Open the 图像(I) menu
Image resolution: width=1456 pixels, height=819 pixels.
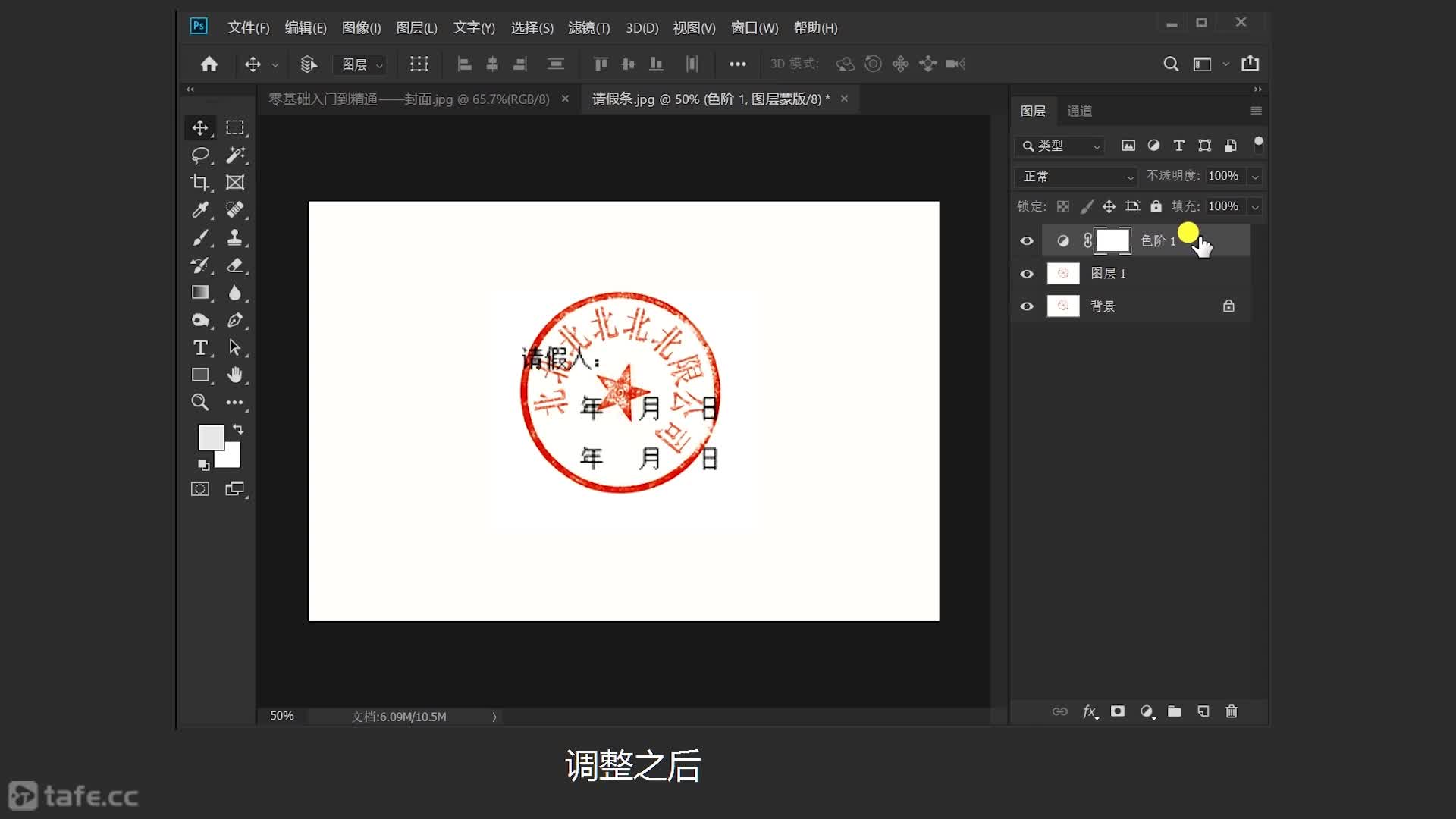click(x=361, y=28)
